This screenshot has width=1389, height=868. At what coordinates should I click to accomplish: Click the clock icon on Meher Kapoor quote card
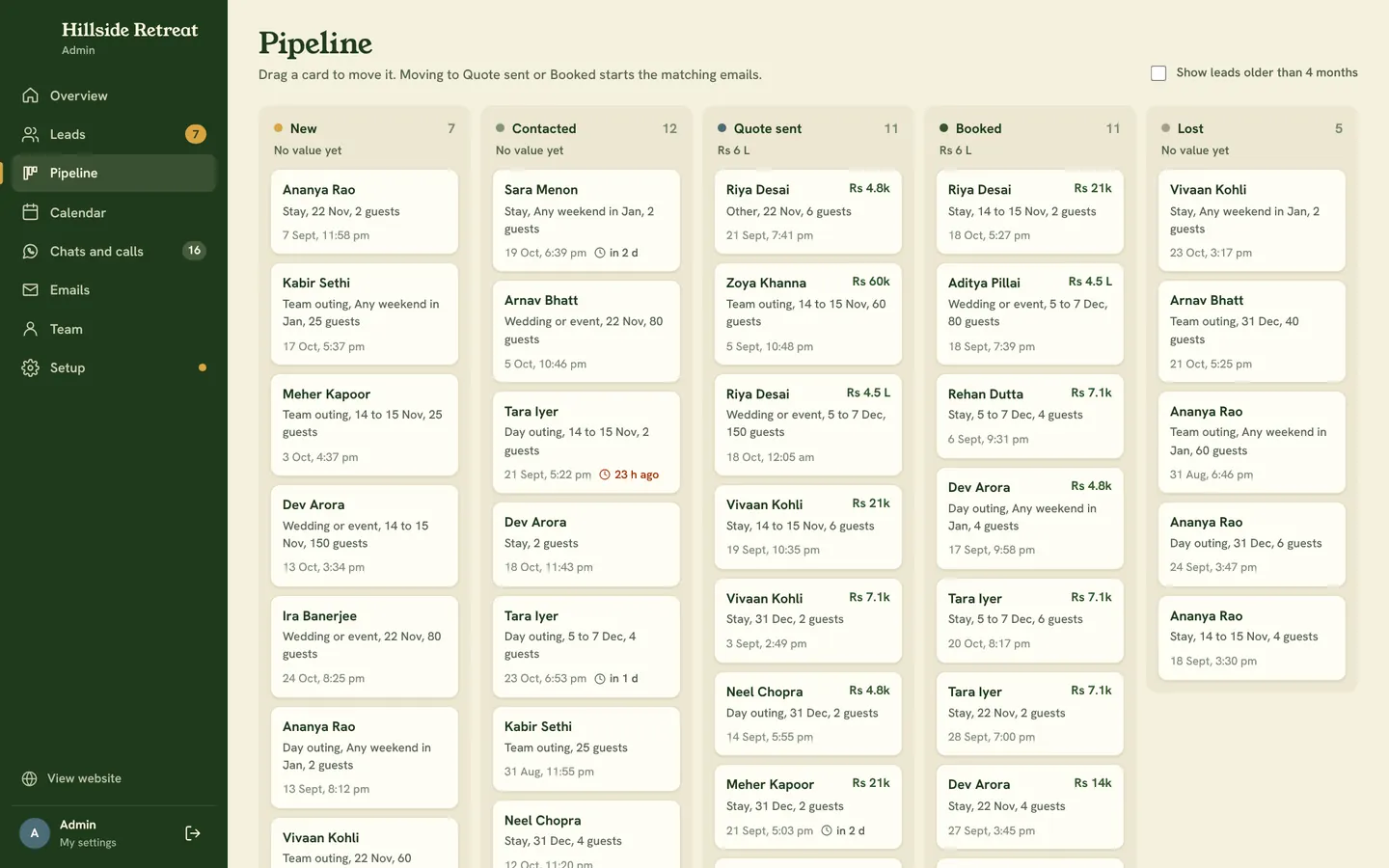[827, 830]
